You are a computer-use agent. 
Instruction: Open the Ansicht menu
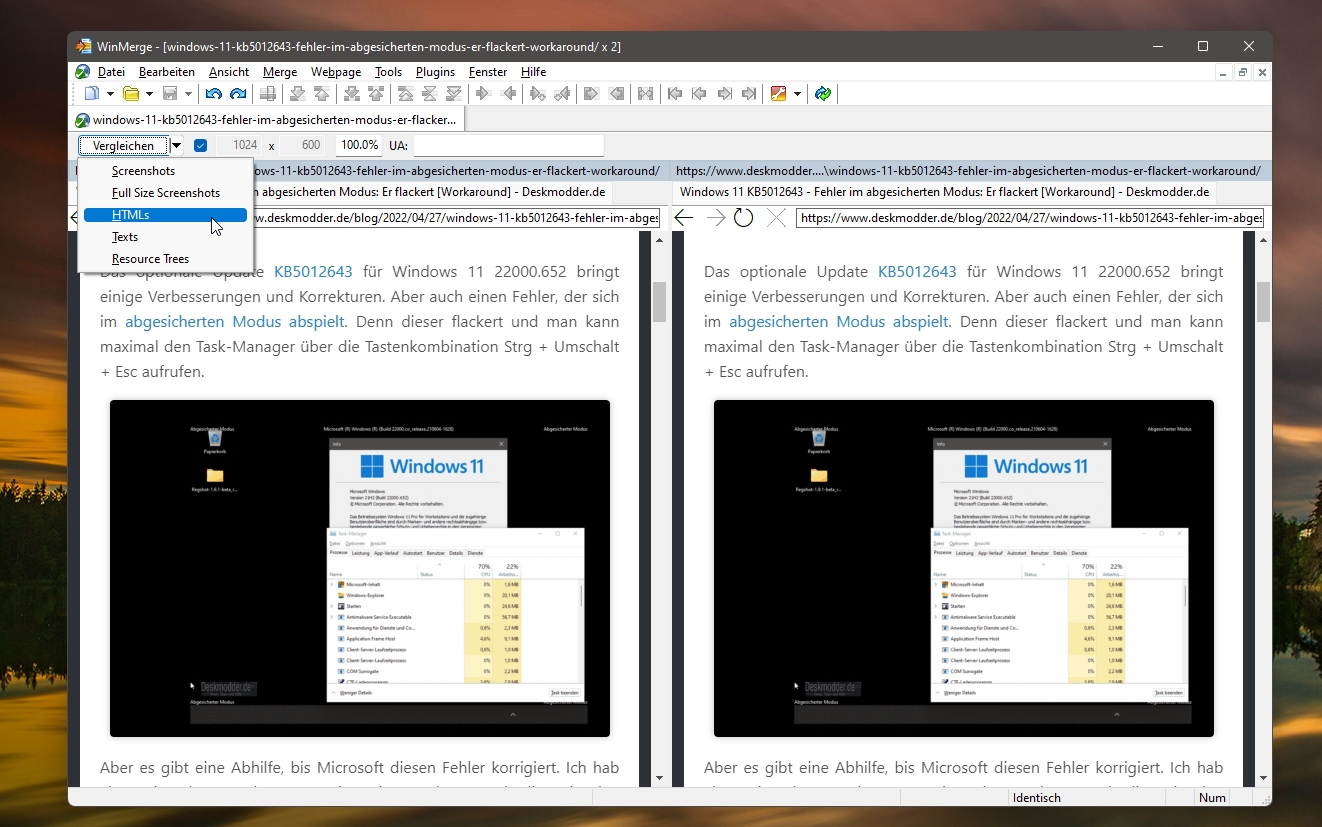[229, 72]
